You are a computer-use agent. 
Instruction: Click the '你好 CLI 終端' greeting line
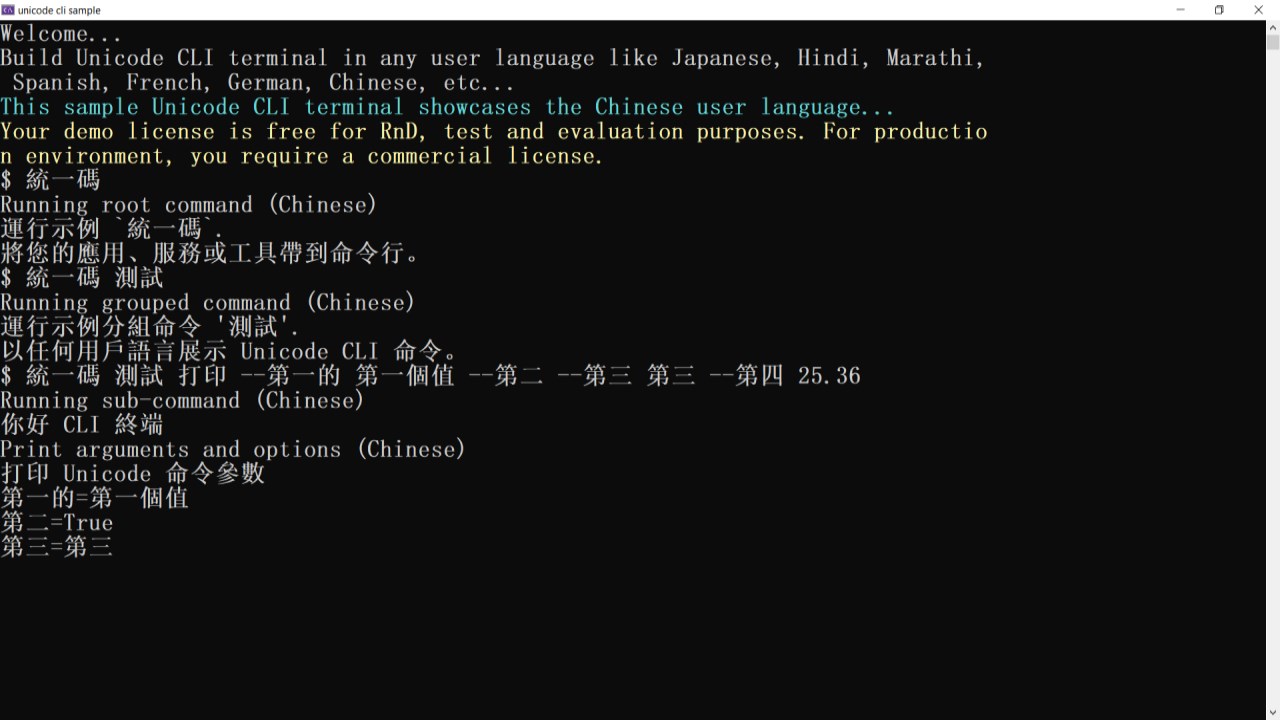click(x=82, y=425)
